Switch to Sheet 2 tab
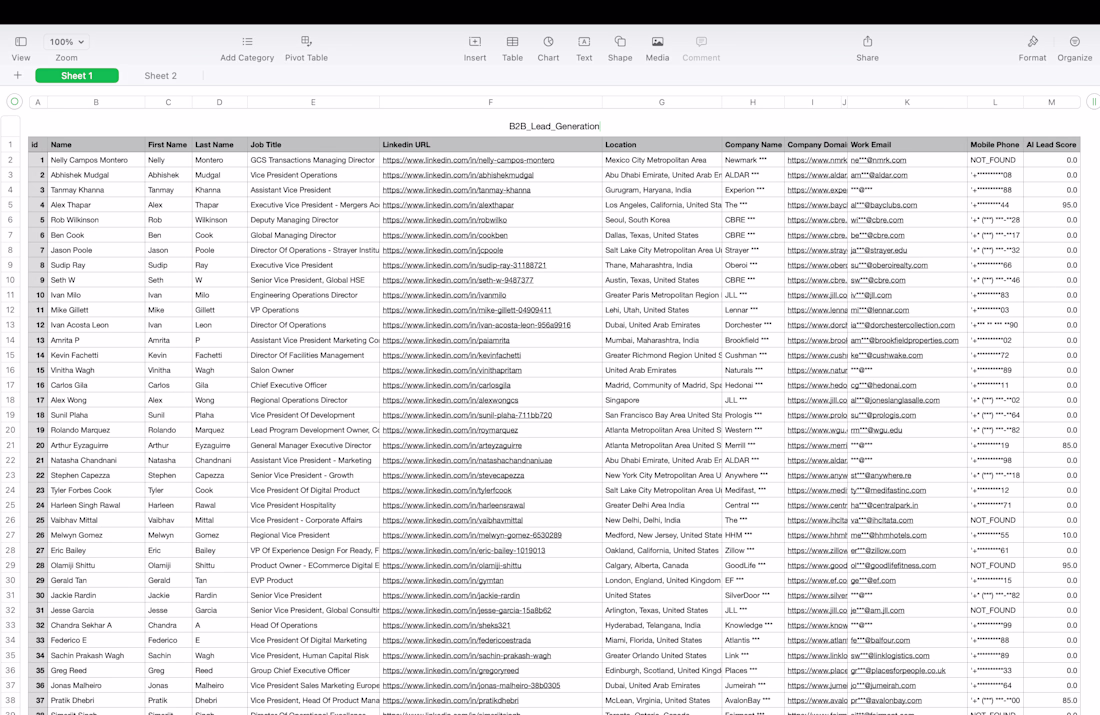The image size is (1100, 715). click(x=161, y=75)
